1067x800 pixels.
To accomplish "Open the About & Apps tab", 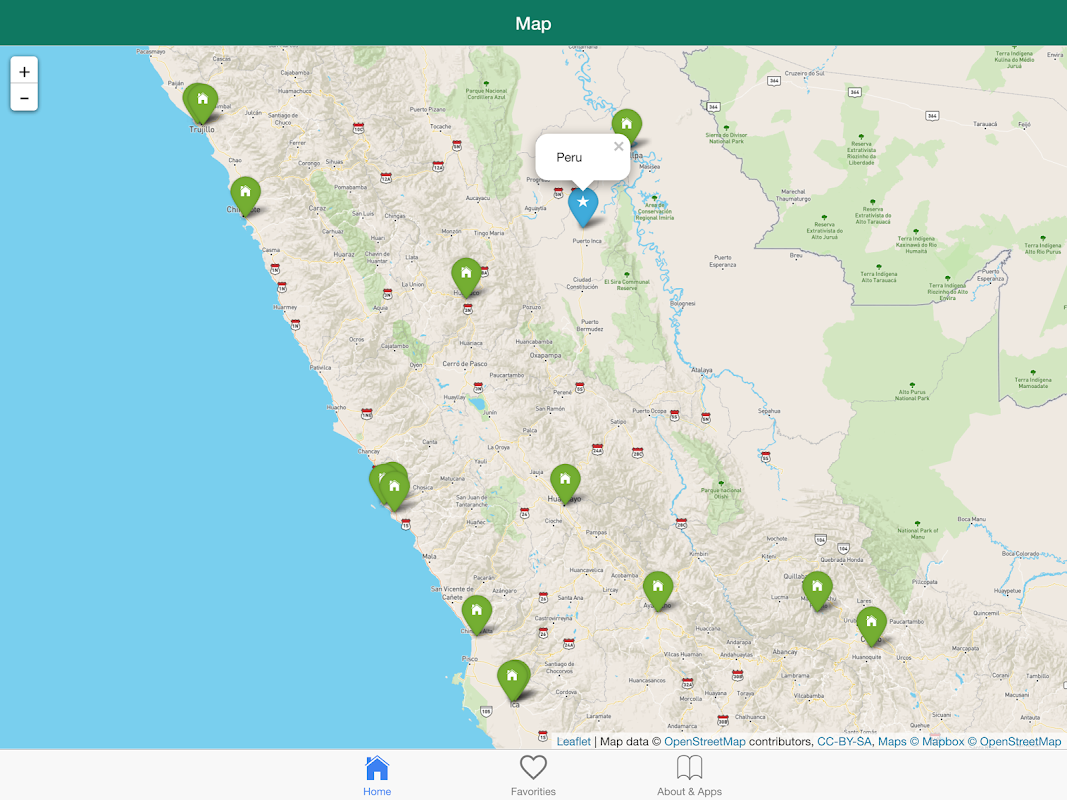I will click(x=689, y=776).
